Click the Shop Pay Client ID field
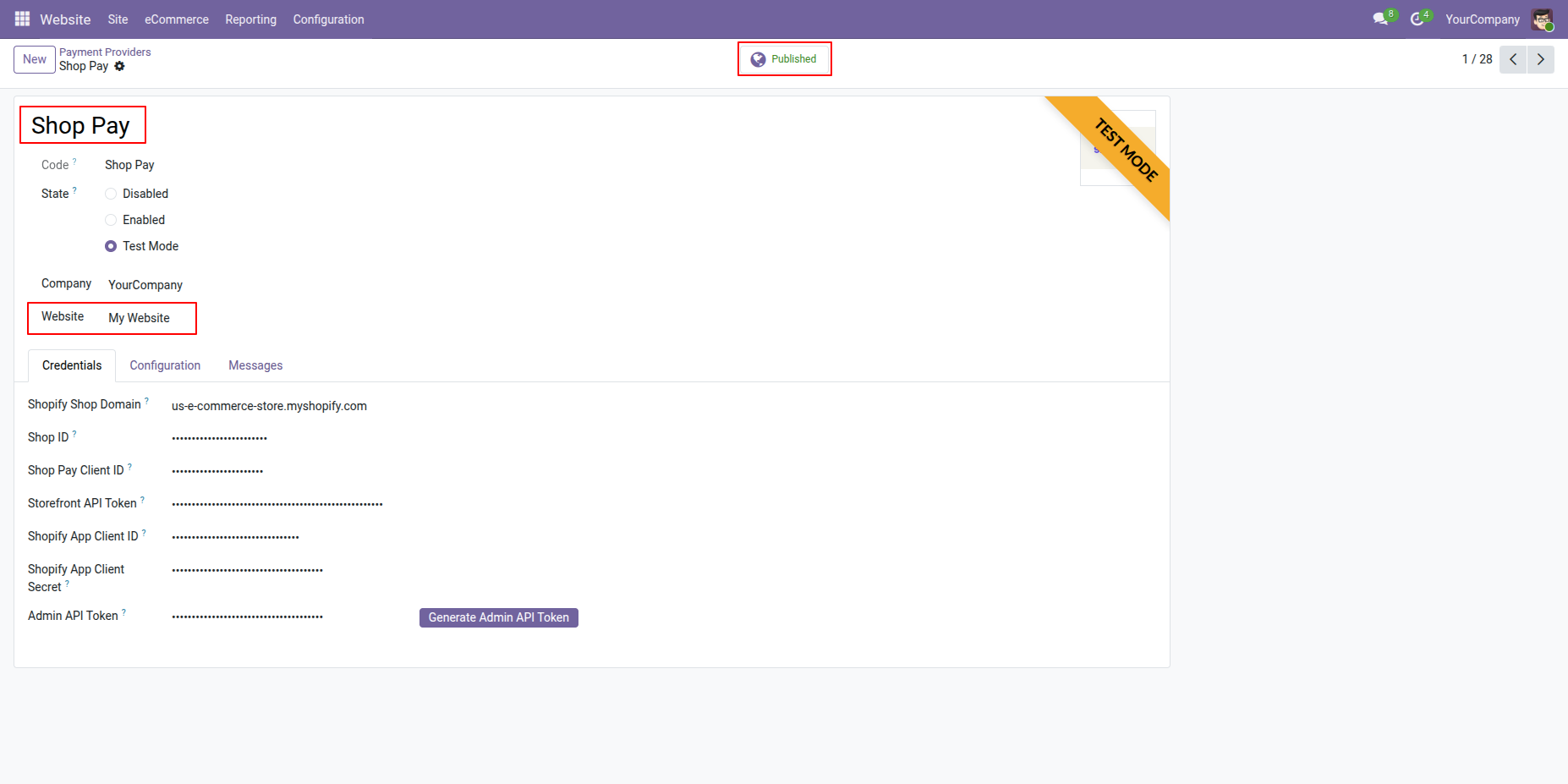 point(217,471)
